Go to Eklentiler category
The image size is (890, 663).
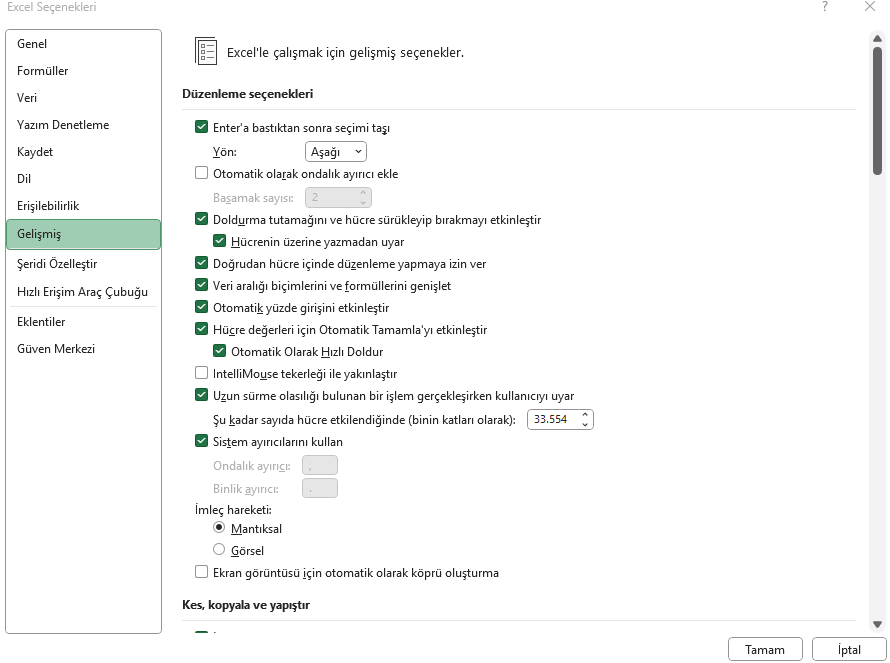tap(83, 322)
